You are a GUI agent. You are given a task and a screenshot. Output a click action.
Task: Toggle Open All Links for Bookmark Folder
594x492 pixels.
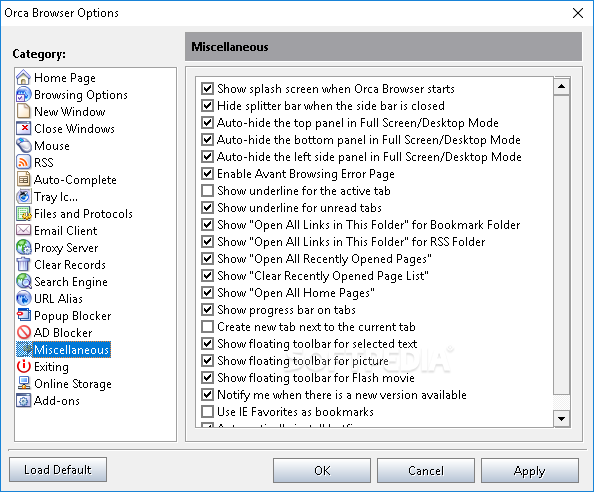207,225
